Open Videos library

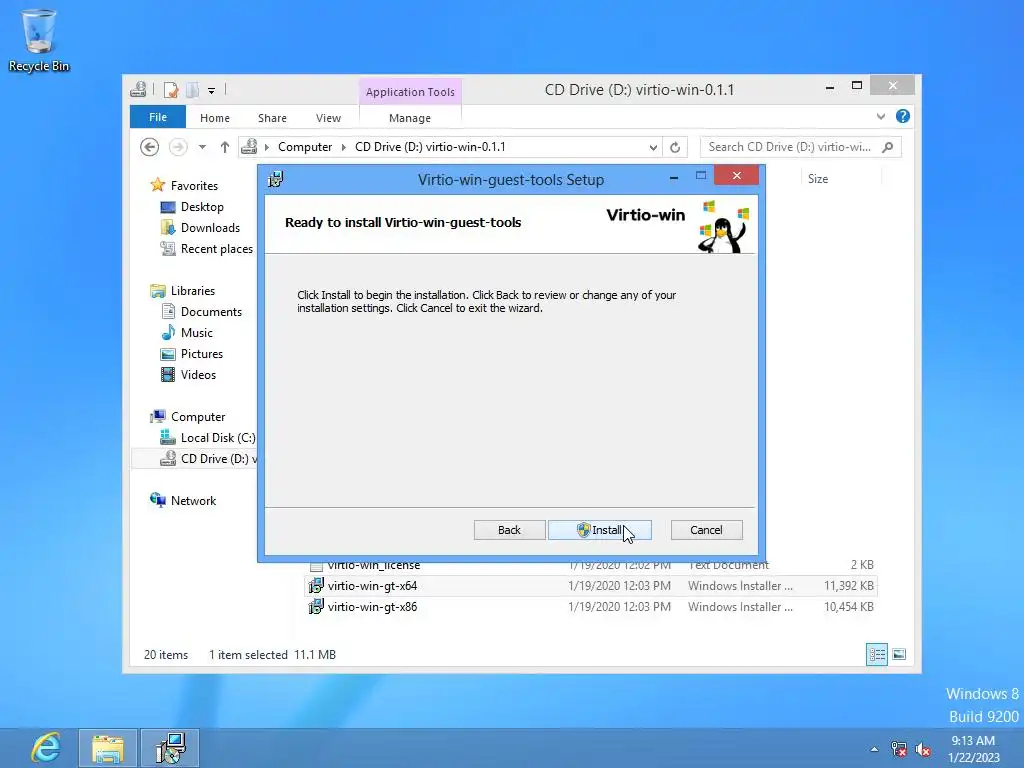[x=198, y=375]
